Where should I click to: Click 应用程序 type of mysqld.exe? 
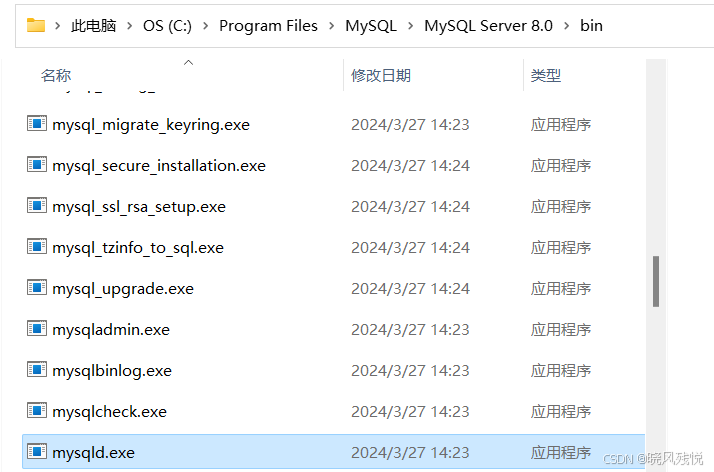[561, 452]
